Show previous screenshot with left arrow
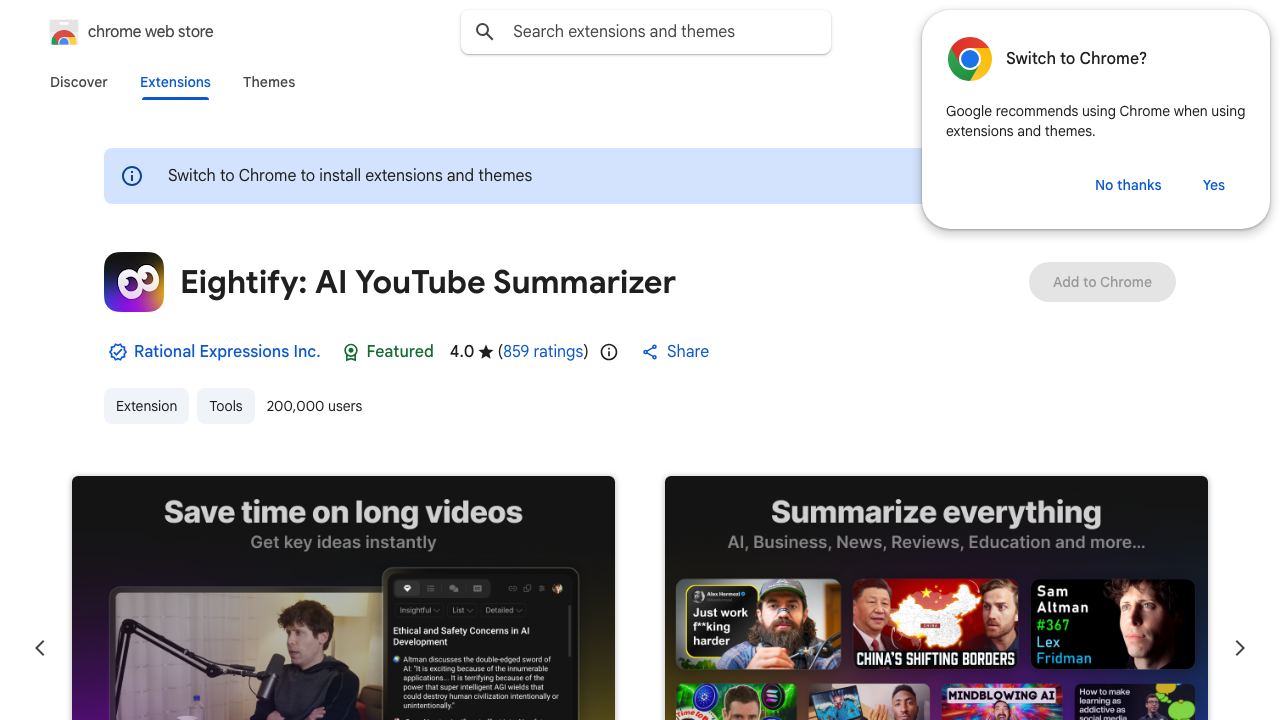 pos(40,648)
